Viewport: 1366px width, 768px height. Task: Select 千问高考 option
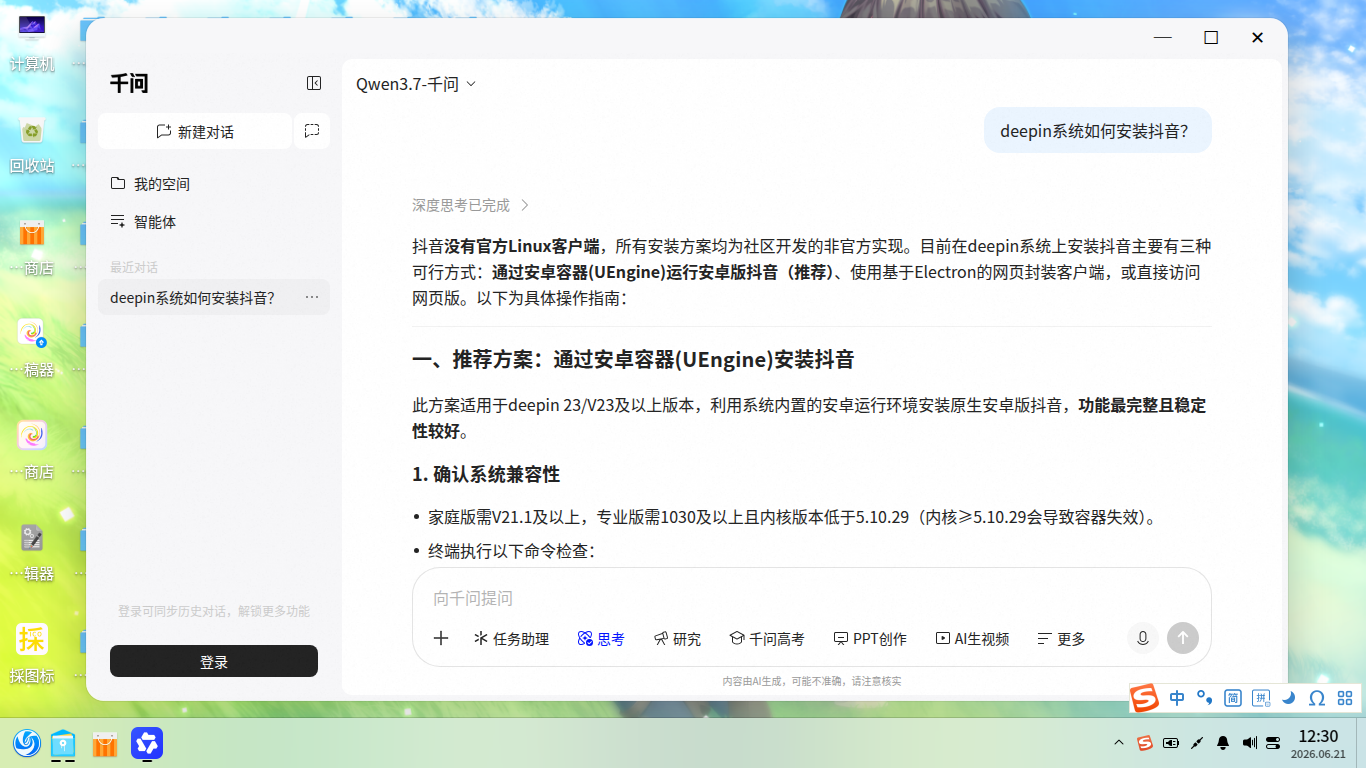[x=766, y=638]
